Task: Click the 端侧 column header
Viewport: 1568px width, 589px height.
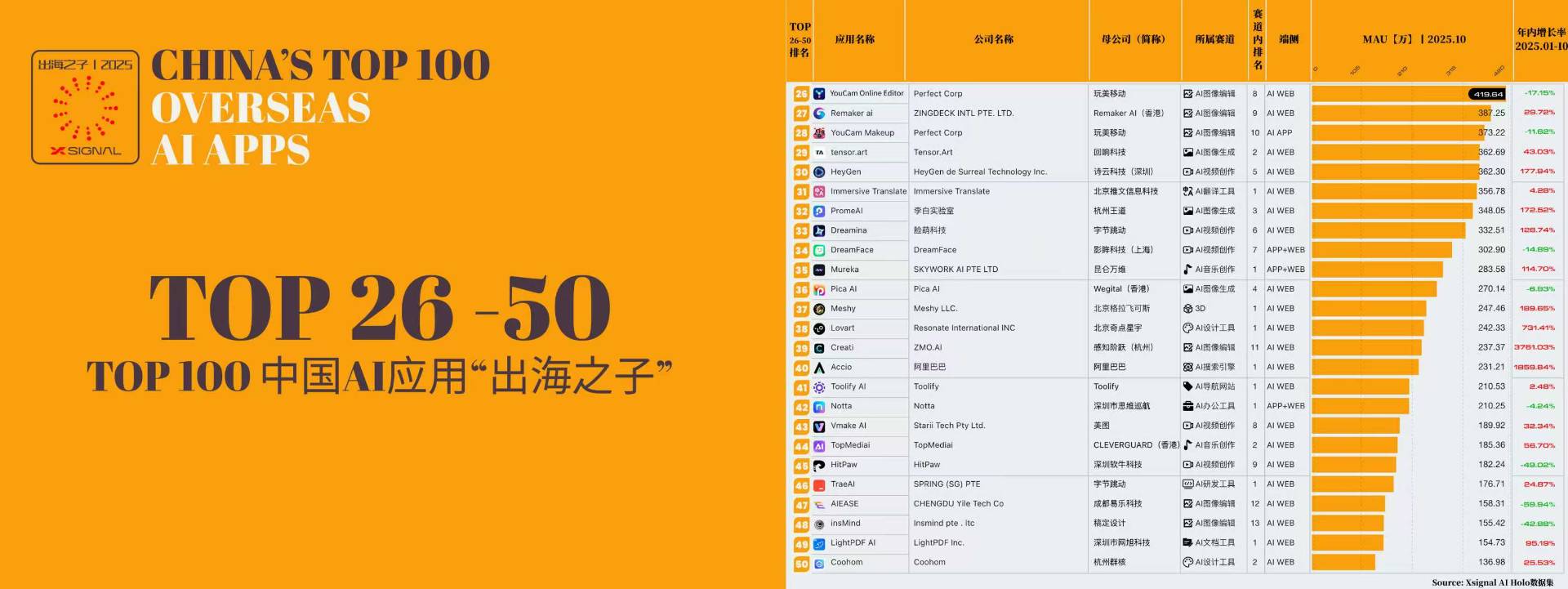Action: (1289, 39)
